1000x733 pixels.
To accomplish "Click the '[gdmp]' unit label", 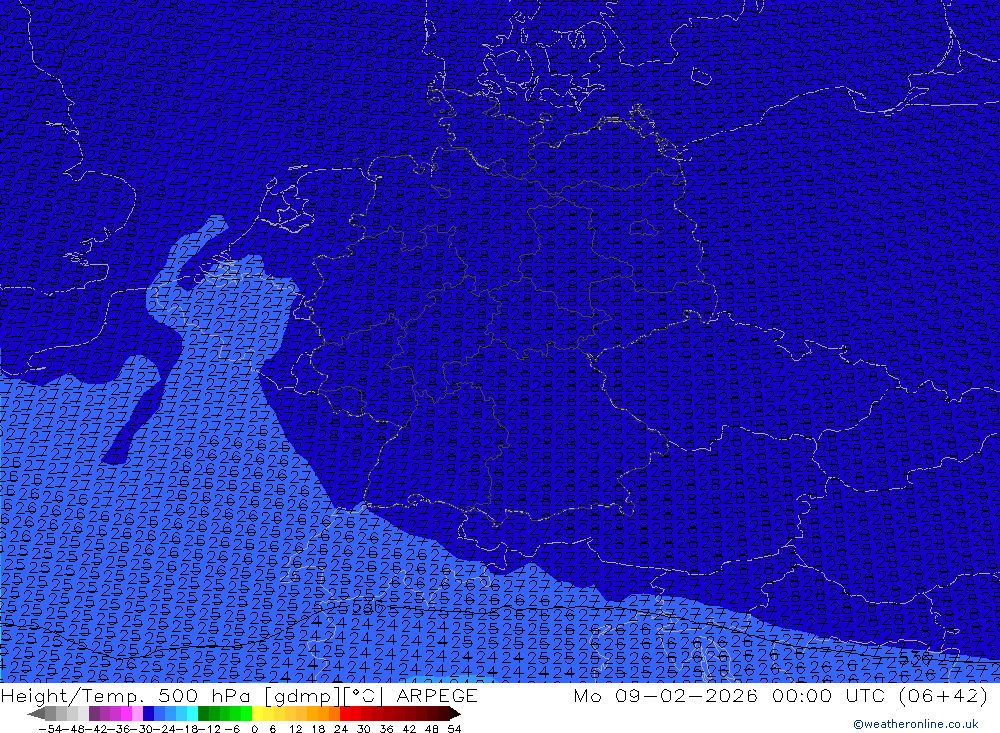I will tap(302, 696).
